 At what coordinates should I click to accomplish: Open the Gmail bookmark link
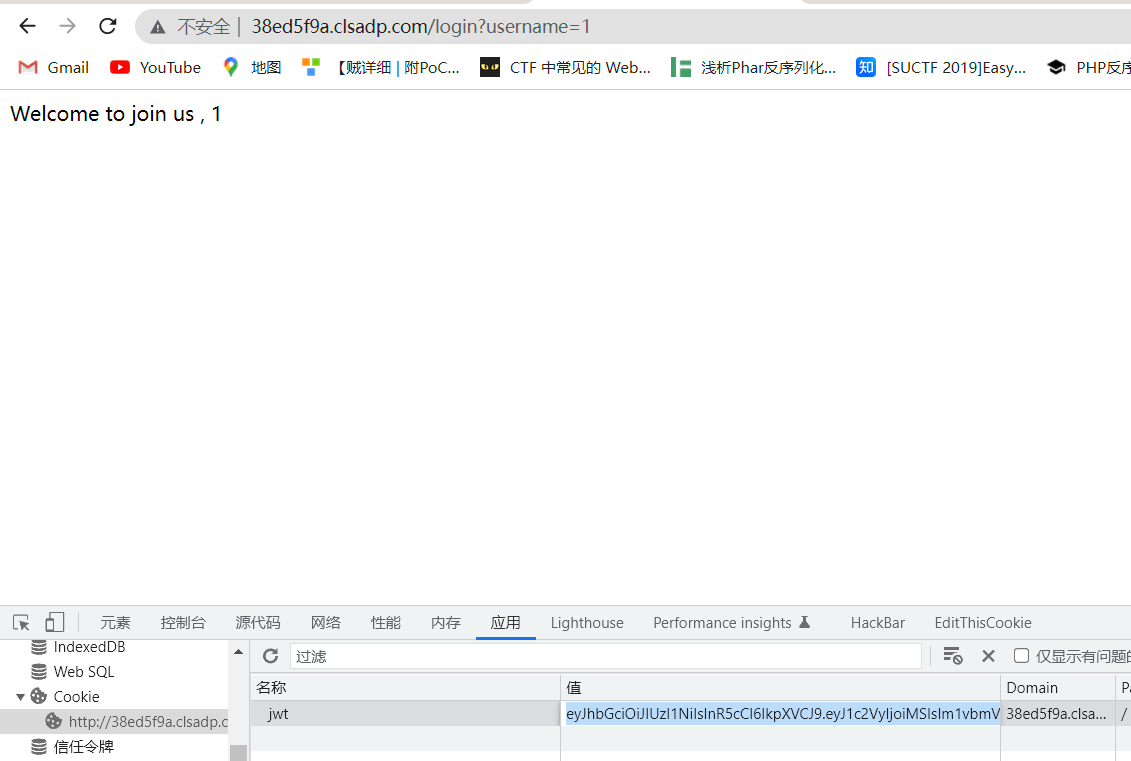click(54, 67)
